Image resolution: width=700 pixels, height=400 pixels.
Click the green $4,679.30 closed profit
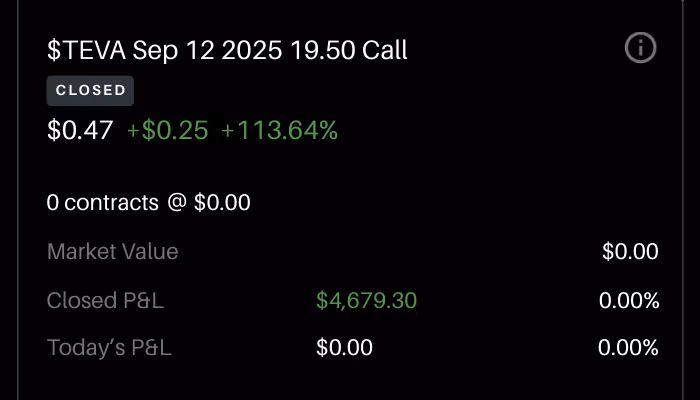click(x=366, y=300)
